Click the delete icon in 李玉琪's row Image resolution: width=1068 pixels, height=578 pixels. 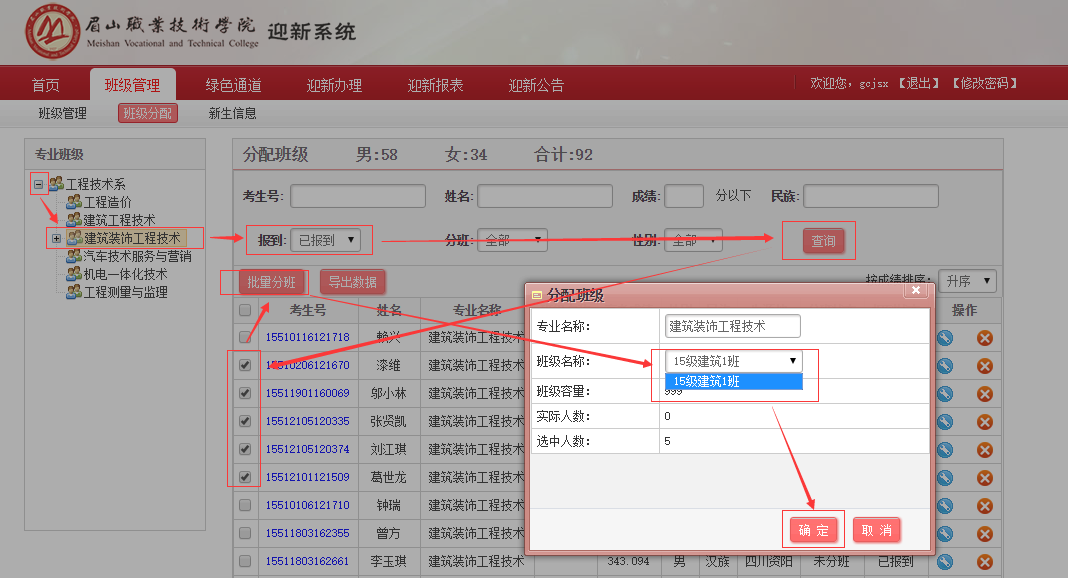click(984, 562)
